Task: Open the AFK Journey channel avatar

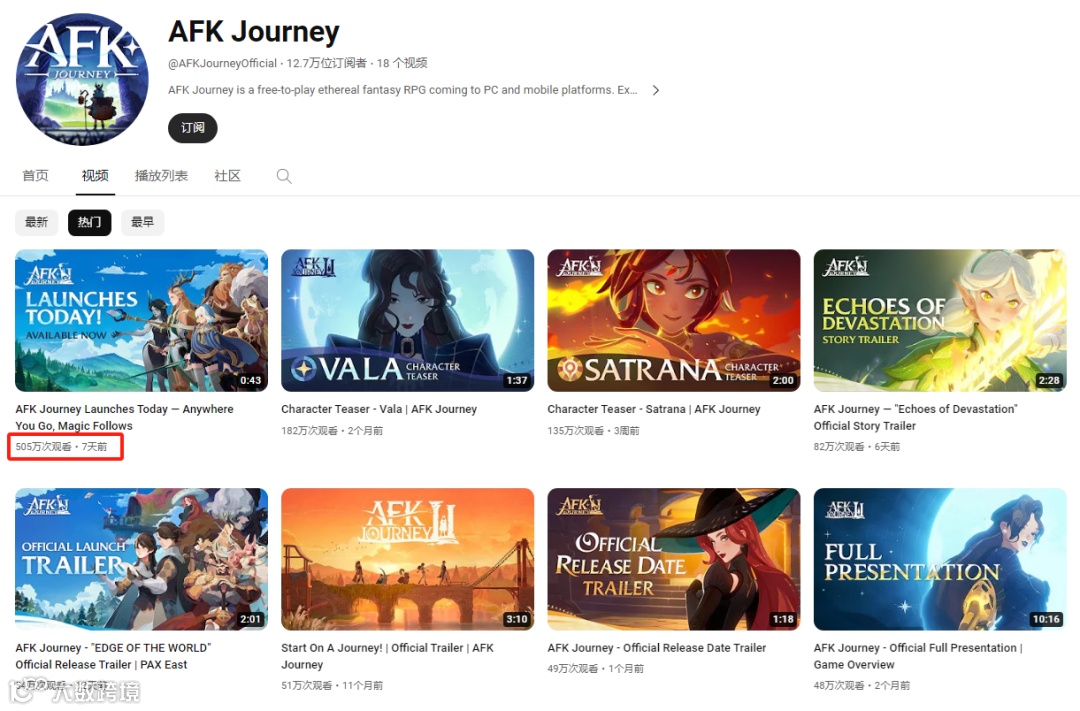Action: (82, 79)
